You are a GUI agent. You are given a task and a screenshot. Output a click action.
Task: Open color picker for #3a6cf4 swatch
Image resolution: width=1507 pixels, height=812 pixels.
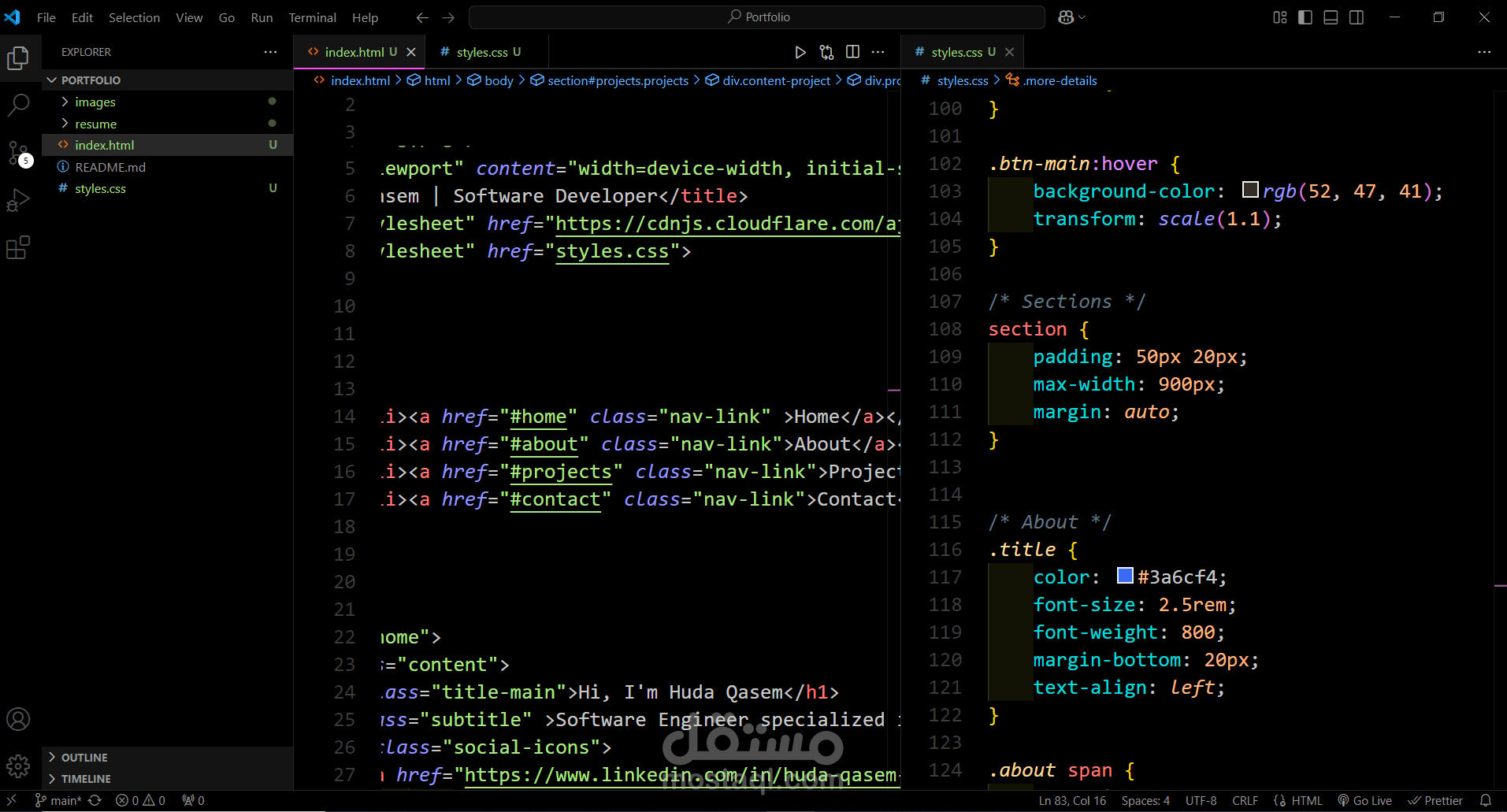point(1125,576)
